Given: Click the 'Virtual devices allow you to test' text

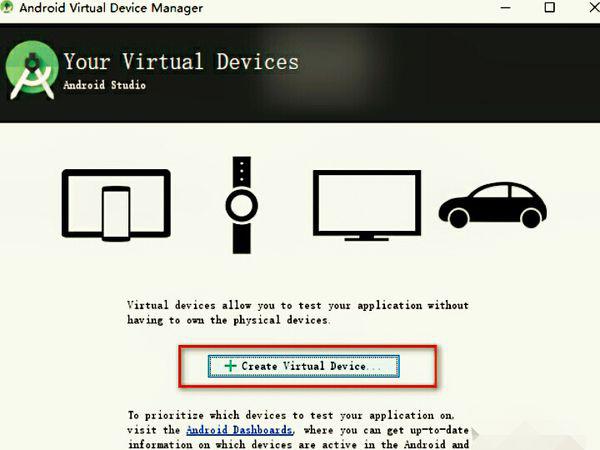Looking at the screenshot, I should 298,313.
